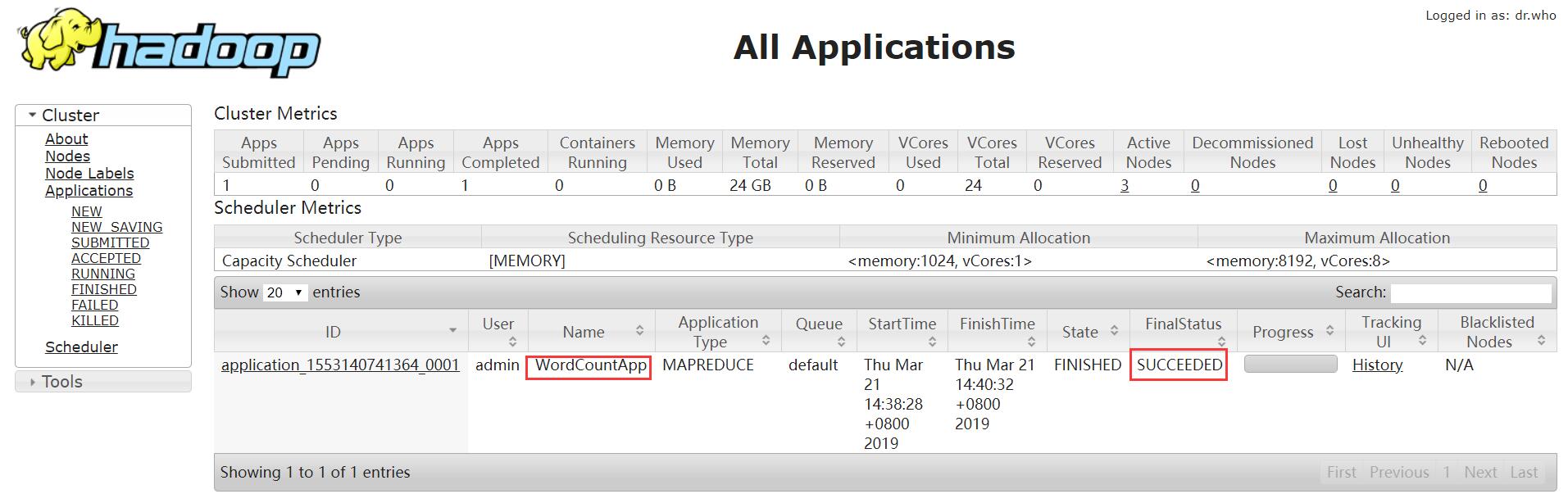
Task: Open the Scheduler page
Action: click(x=81, y=347)
